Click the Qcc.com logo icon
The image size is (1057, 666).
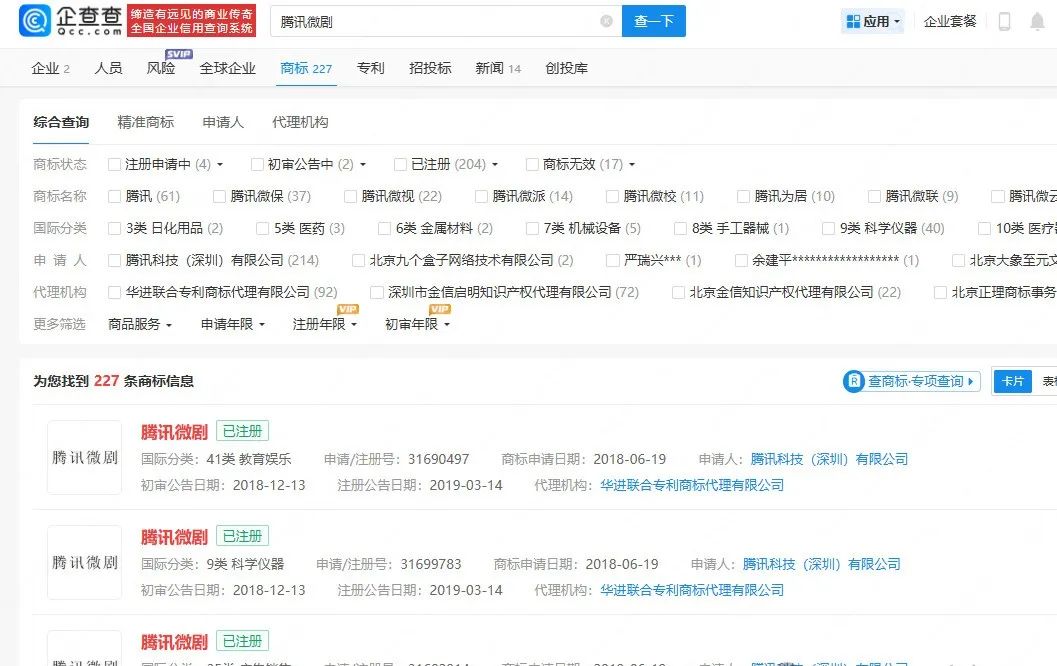[35, 20]
